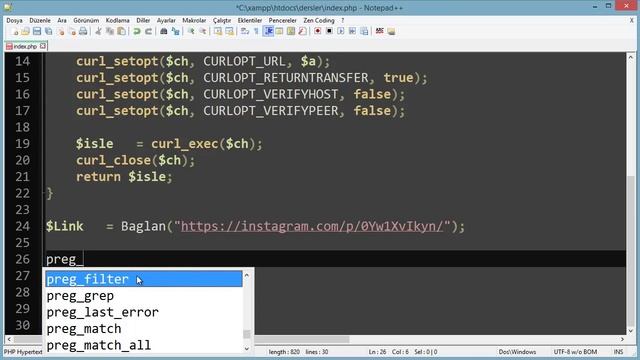Click the Print toolbar icon
Viewport: 640px width, 360px height.
point(83,31)
